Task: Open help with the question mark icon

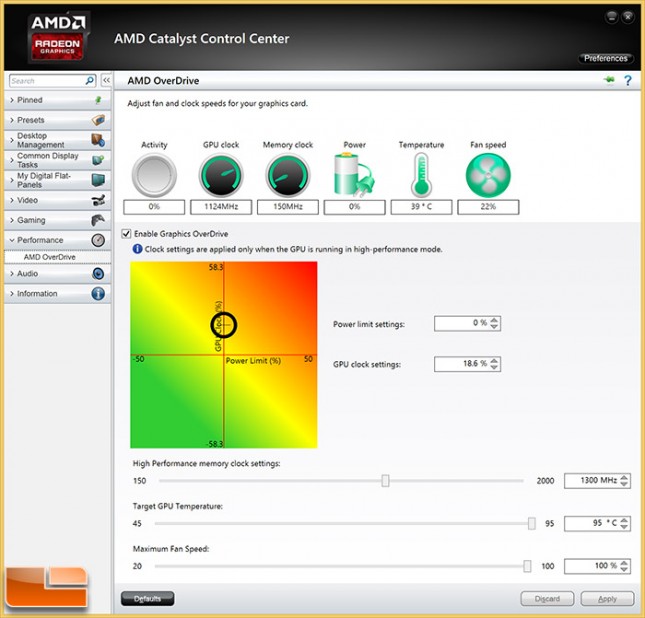Action: (x=628, y=80)
